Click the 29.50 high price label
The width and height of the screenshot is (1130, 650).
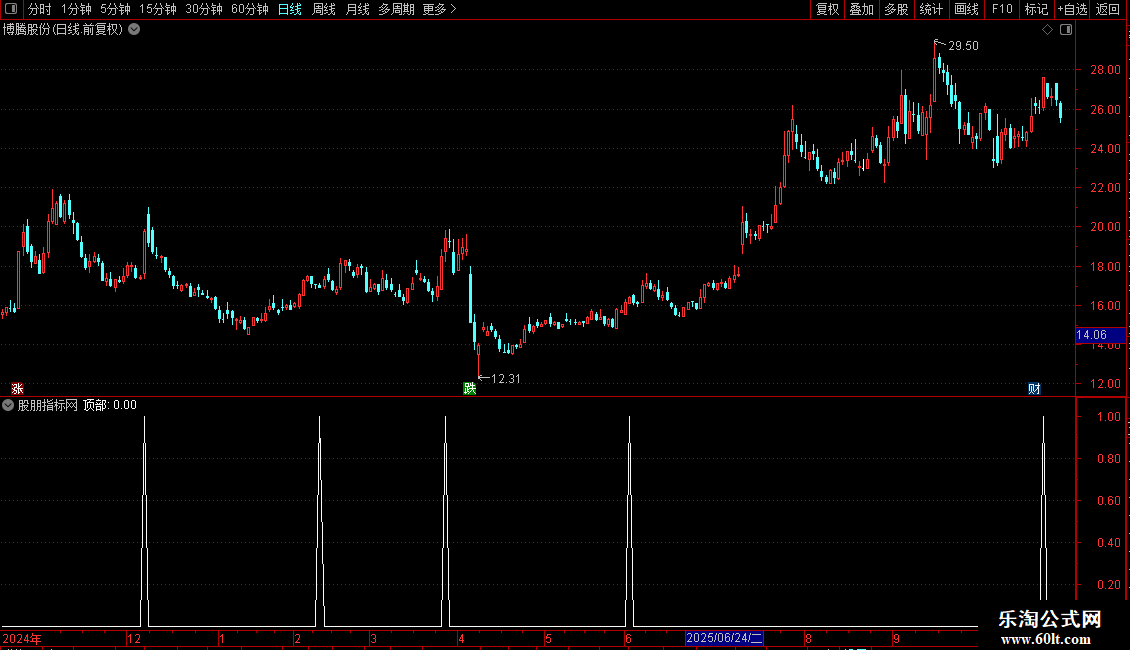pos(963,46)
